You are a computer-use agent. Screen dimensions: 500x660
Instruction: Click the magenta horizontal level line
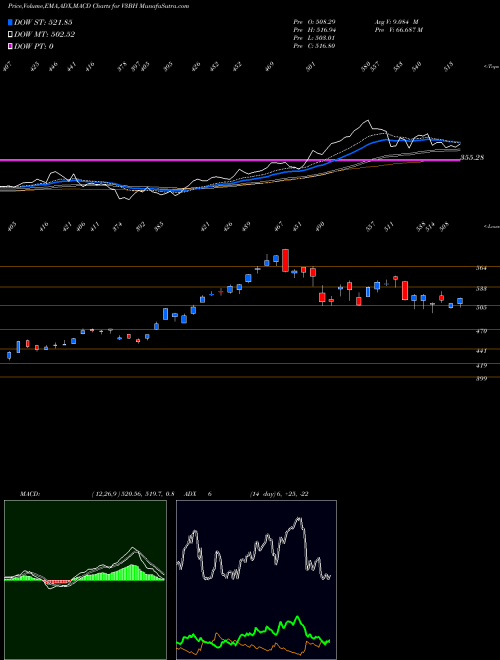click(x=230, y=160)
